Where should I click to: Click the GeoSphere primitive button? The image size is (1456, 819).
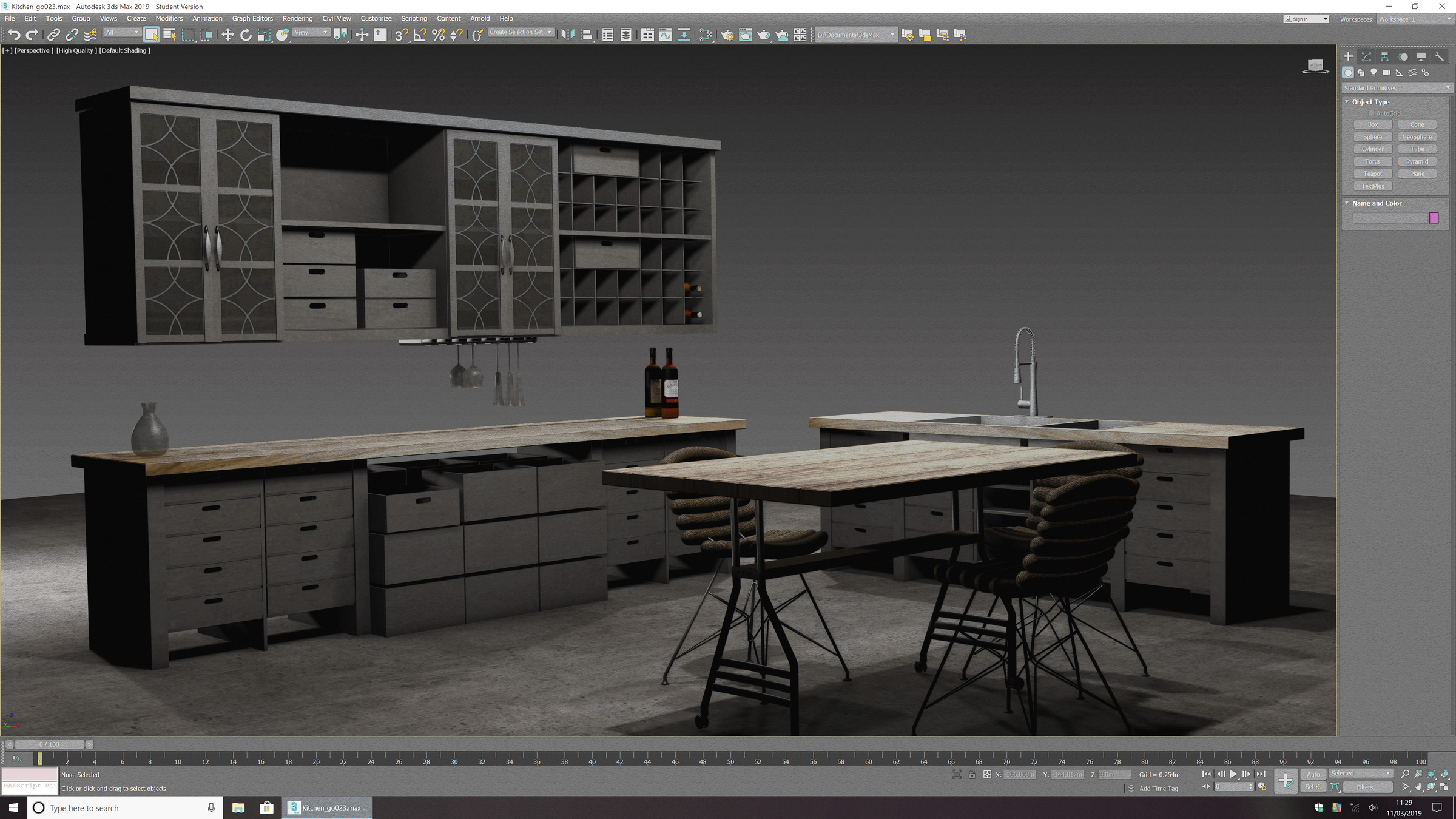click(x=1417, y=136)
